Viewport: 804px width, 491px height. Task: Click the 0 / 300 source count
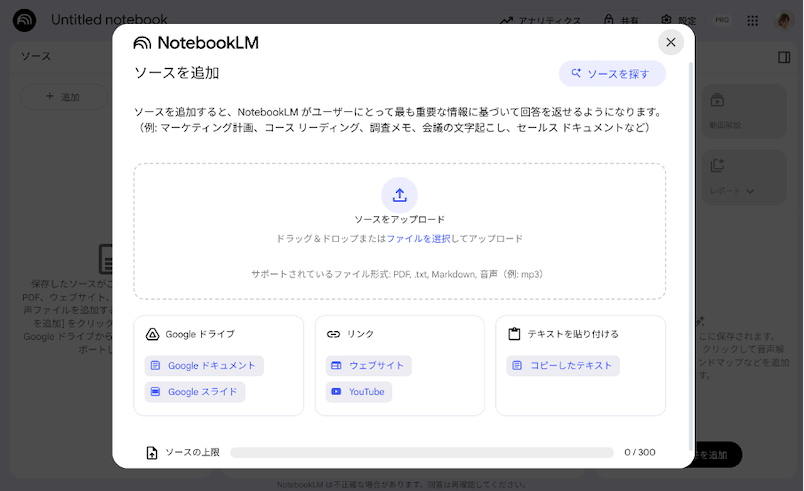tap(639, 452)
